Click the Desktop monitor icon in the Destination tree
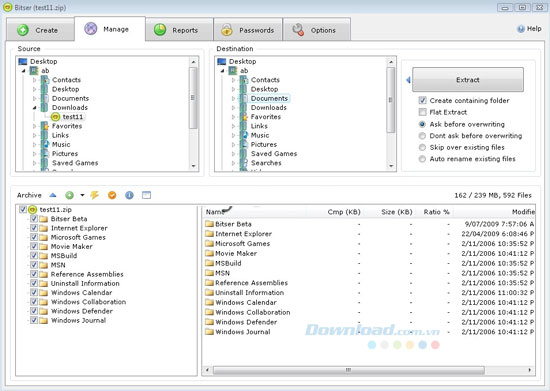550x391 pixels. point(222,61)
